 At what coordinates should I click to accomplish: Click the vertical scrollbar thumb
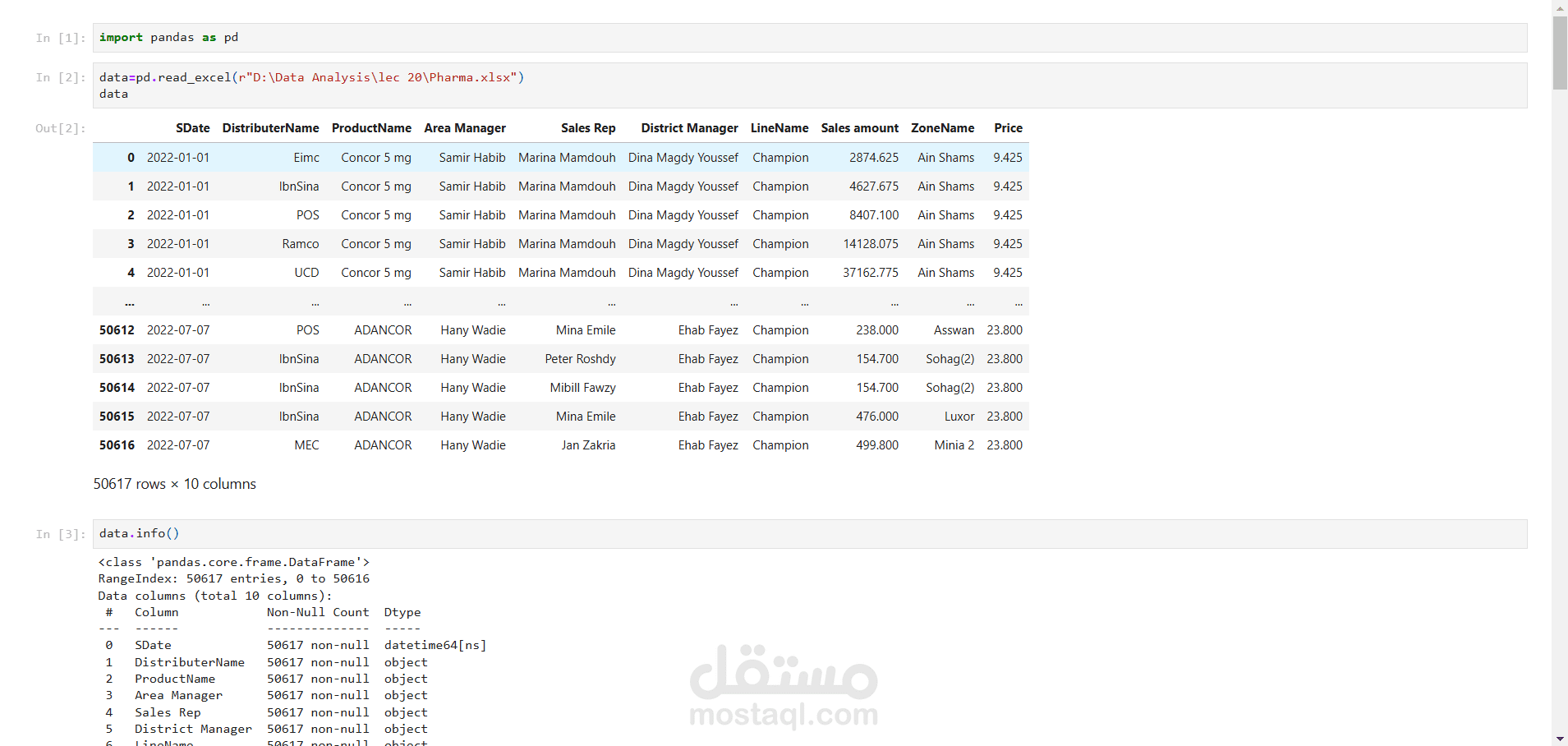pyautogui.click(x=1560, y=53)
